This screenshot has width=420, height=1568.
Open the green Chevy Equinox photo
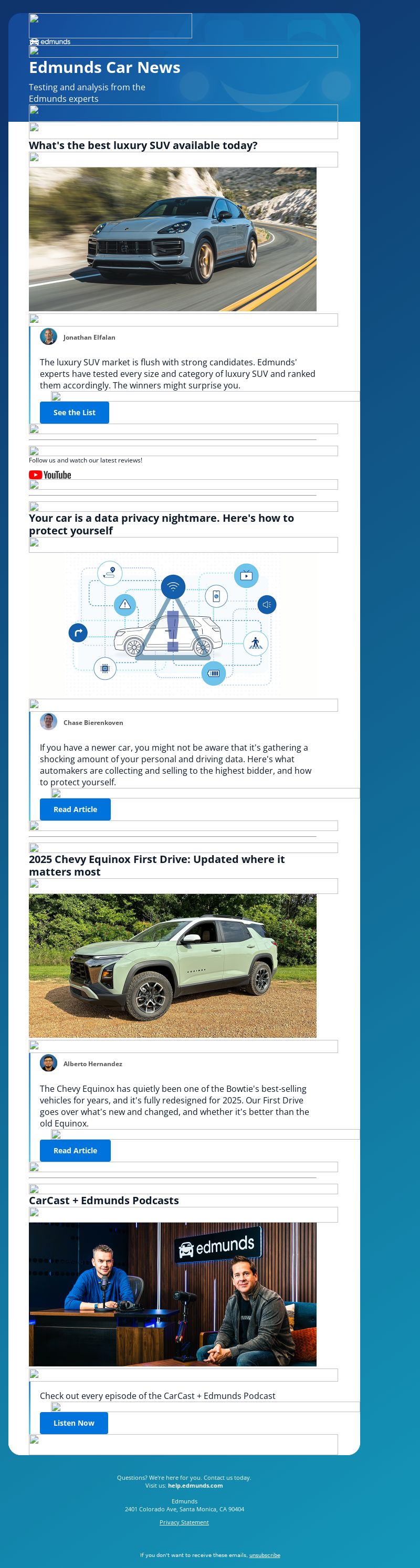[x=172, y=965]
